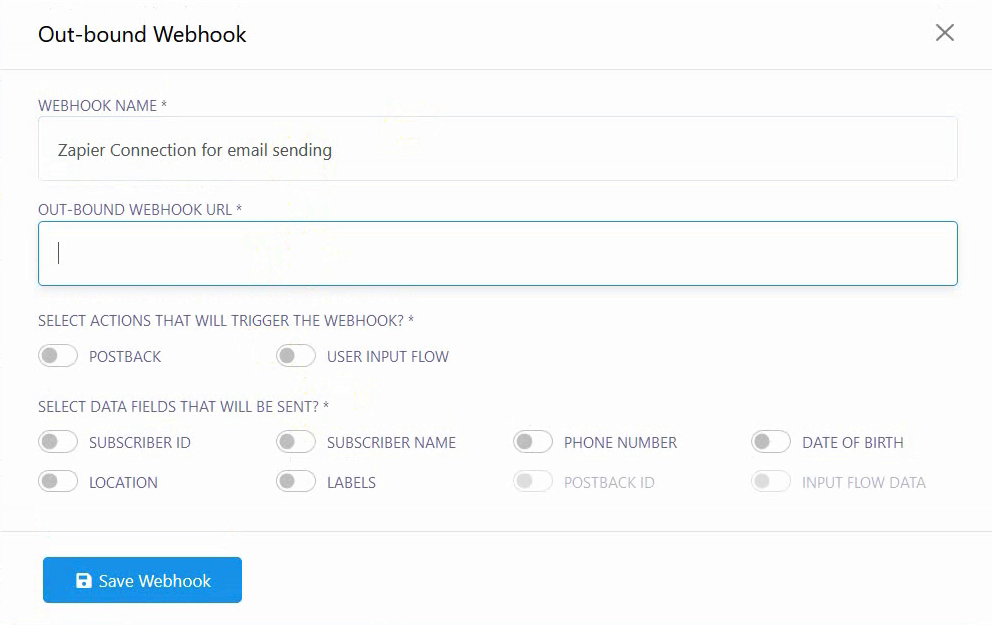Image resolution: width=992 pixels, height=625 pixels.
Task: Click the disabled Postback ID toggle
Action: point(533,482)
